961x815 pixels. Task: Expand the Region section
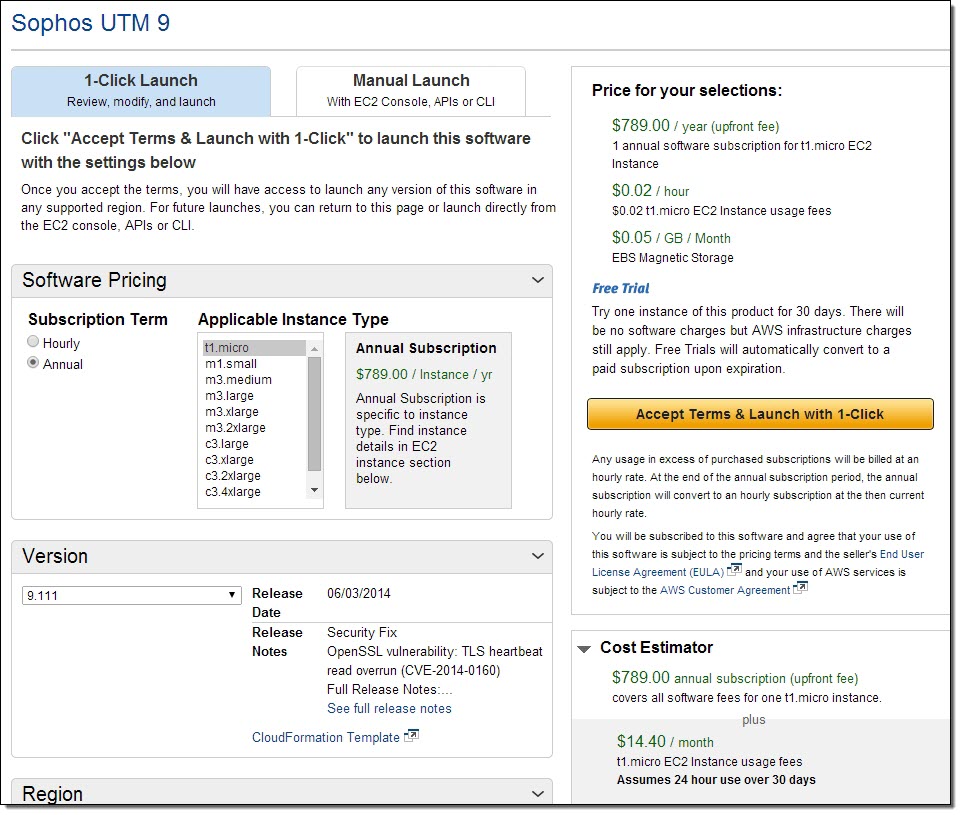[x=539, y=794]
